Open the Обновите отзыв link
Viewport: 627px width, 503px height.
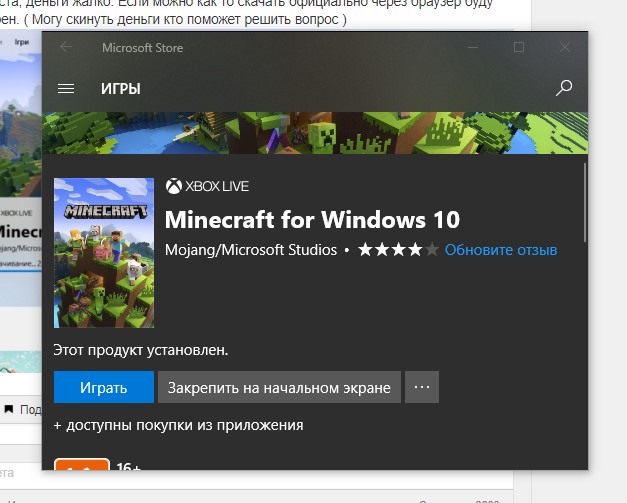pyautogui.click(x=501, y=250)
